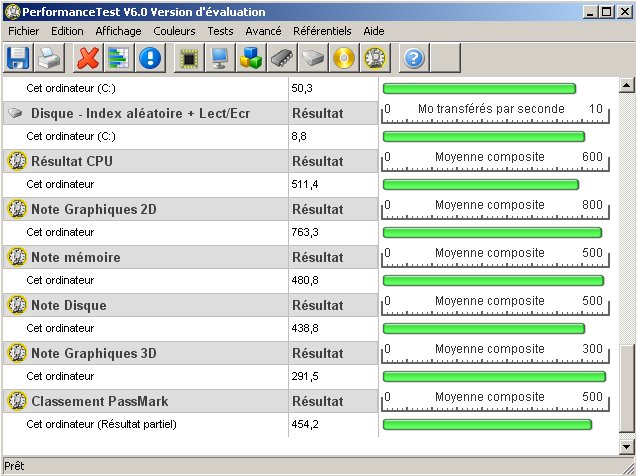Viewport: 636px width, 476px height.
Task: Click the vertical scrollbar thumb
Action: [627, 389]
